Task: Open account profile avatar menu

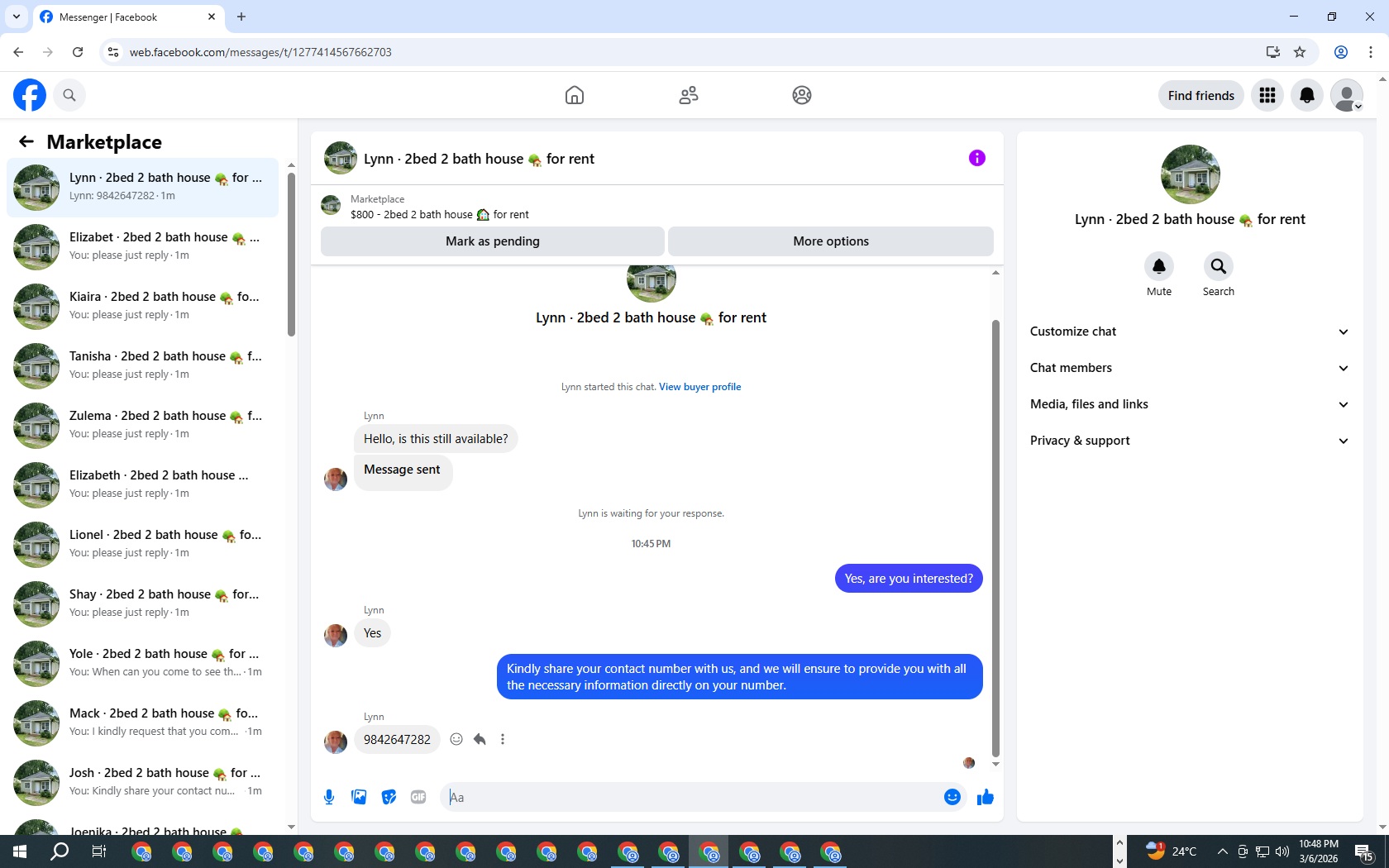Action: click(x=1347, y=95)
